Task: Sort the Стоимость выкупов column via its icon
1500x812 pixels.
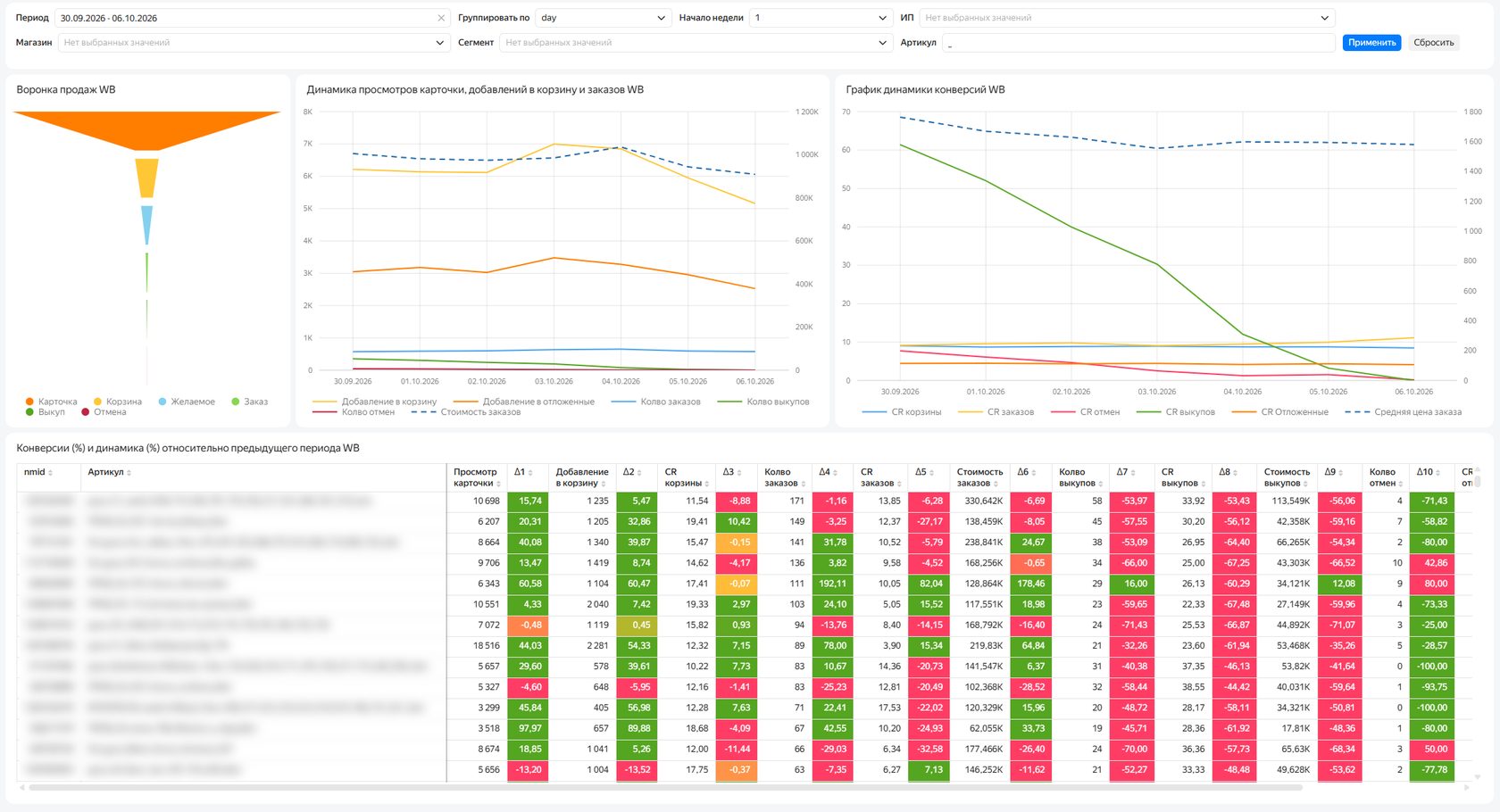Action: coord(1306,484)
